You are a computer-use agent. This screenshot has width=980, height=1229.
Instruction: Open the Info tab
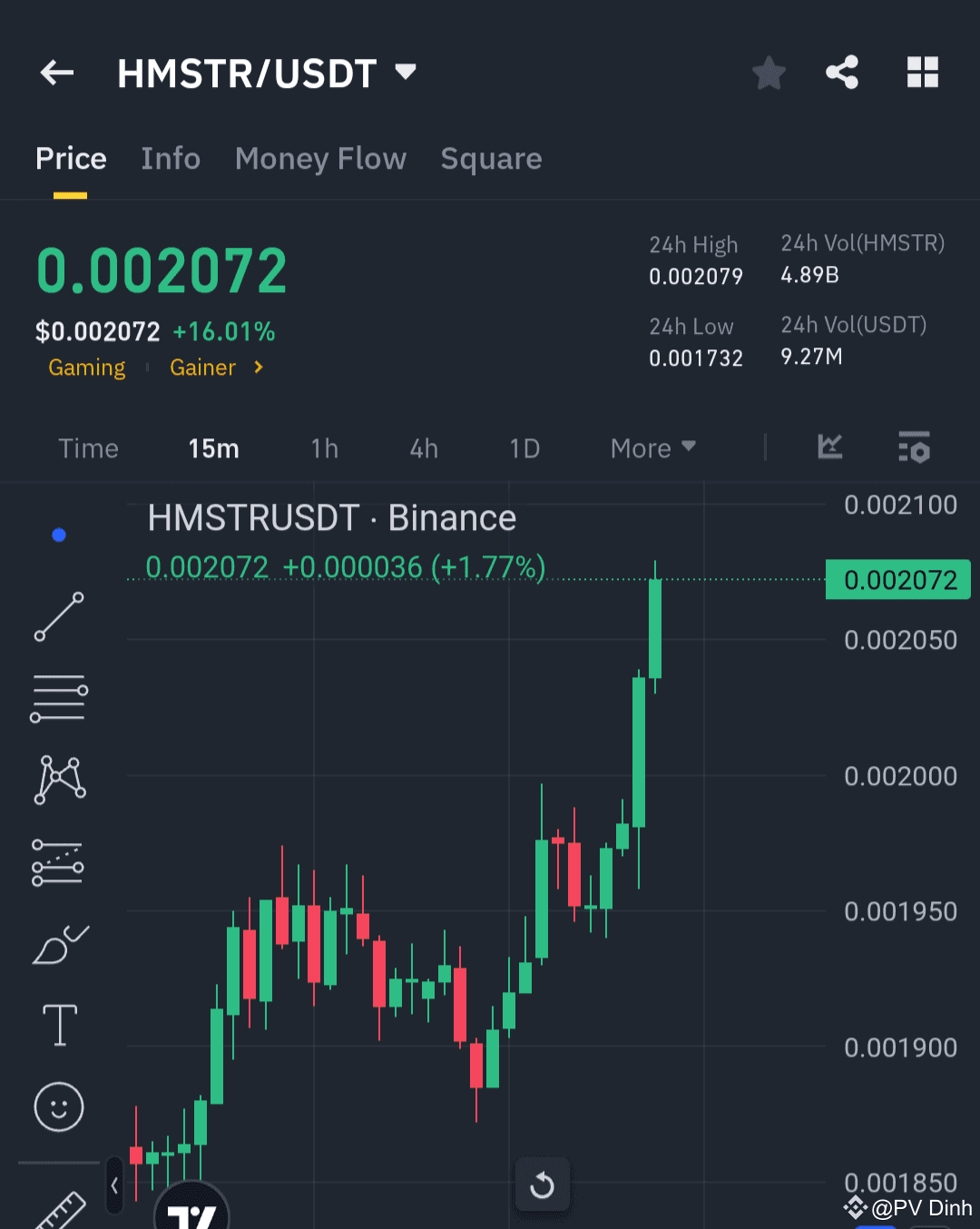click(170, 159)
